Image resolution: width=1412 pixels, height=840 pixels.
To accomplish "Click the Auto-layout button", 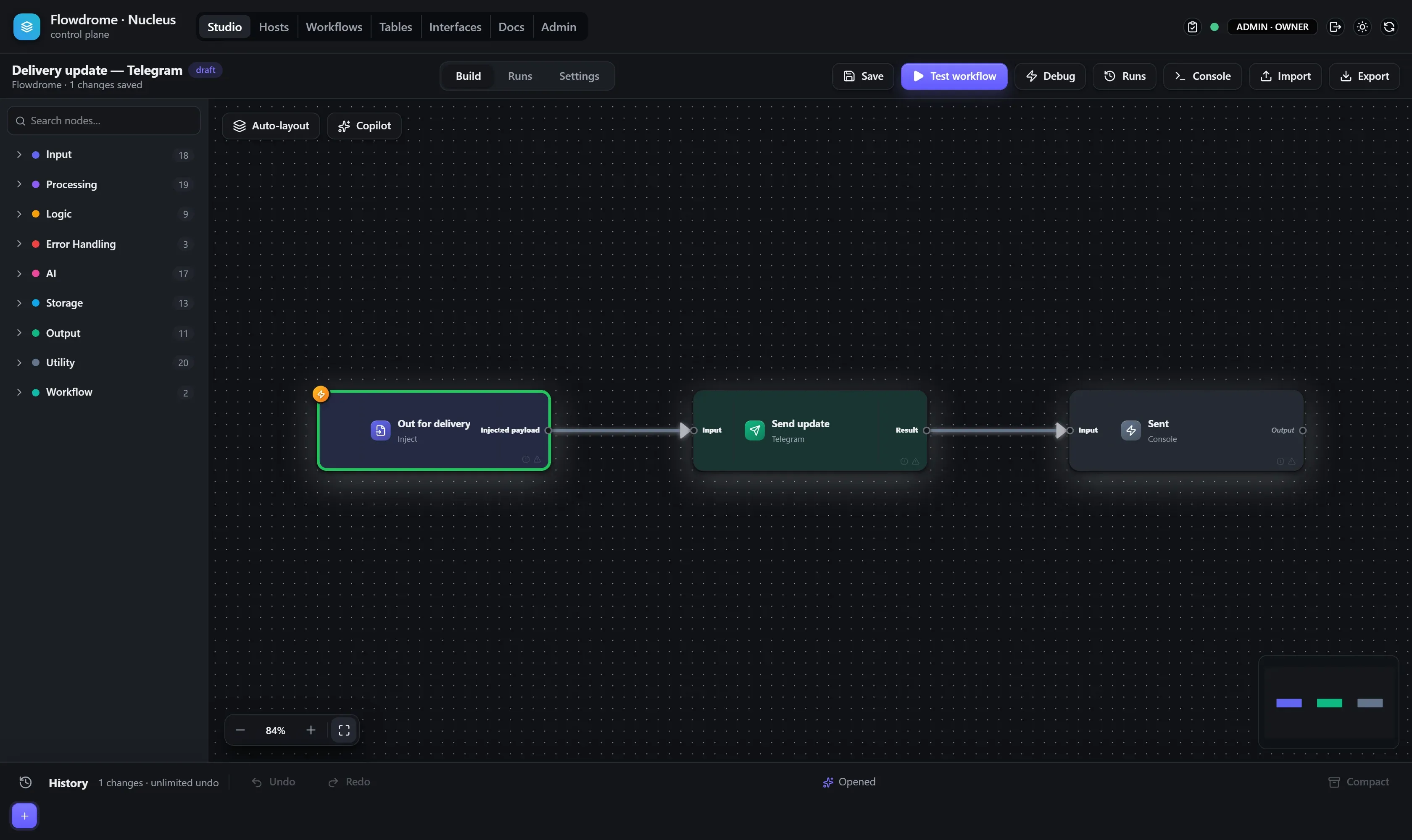I will (x=271, y=126).
